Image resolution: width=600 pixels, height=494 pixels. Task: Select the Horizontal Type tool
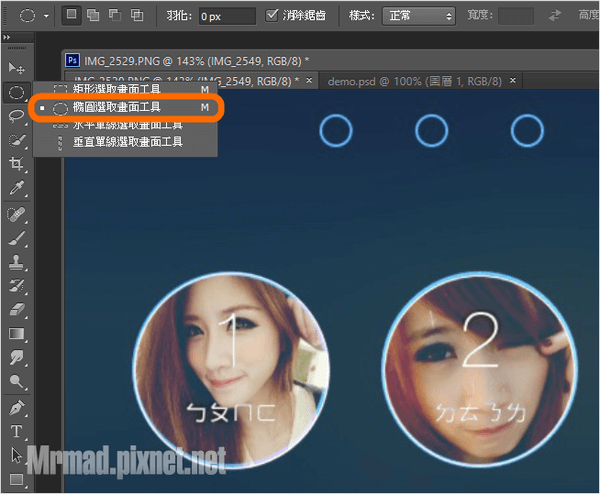tap(17, 431)
